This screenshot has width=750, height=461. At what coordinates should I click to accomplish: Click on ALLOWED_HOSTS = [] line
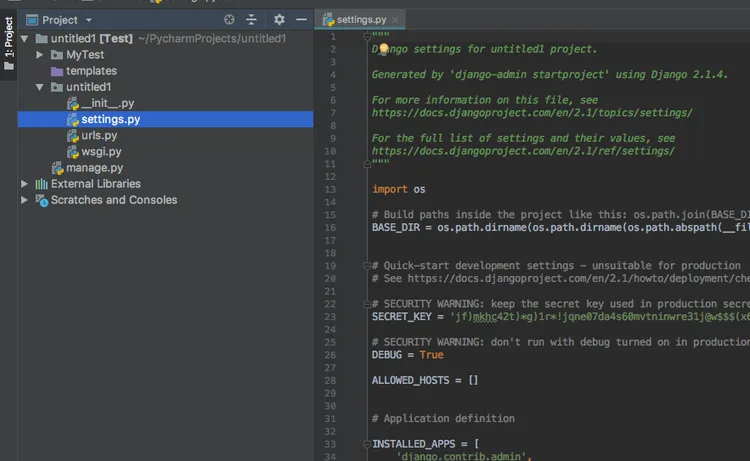click(x=425, y=380)
